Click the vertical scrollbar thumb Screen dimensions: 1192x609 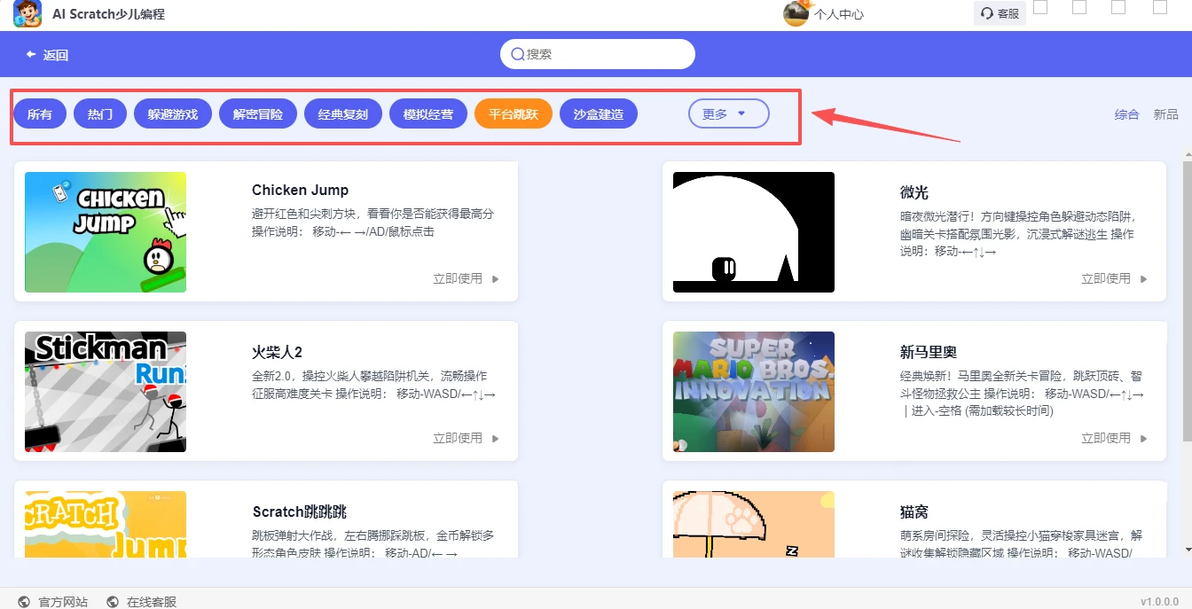[1187, 300]
